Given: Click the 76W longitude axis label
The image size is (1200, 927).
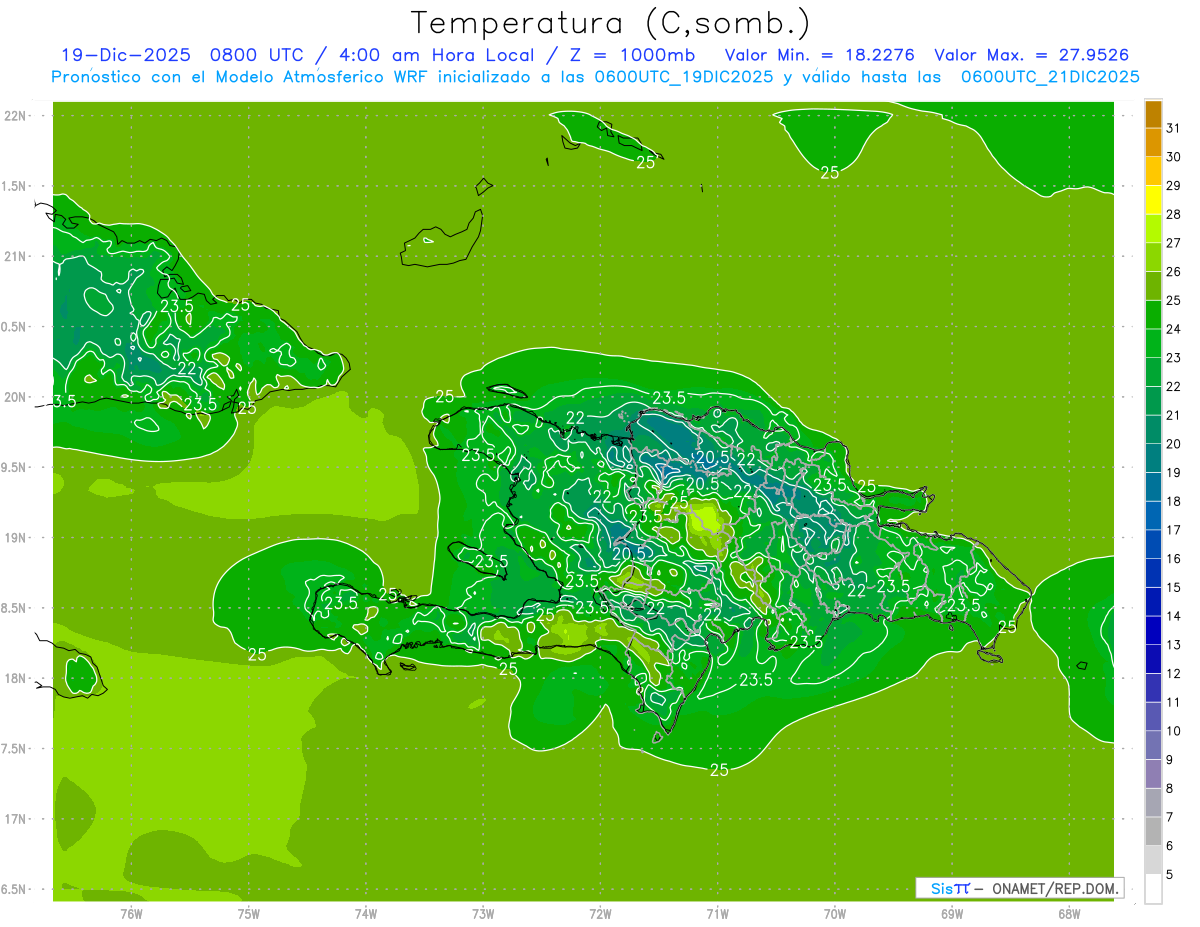Looking at the screenshot, I should click(131, 913).
